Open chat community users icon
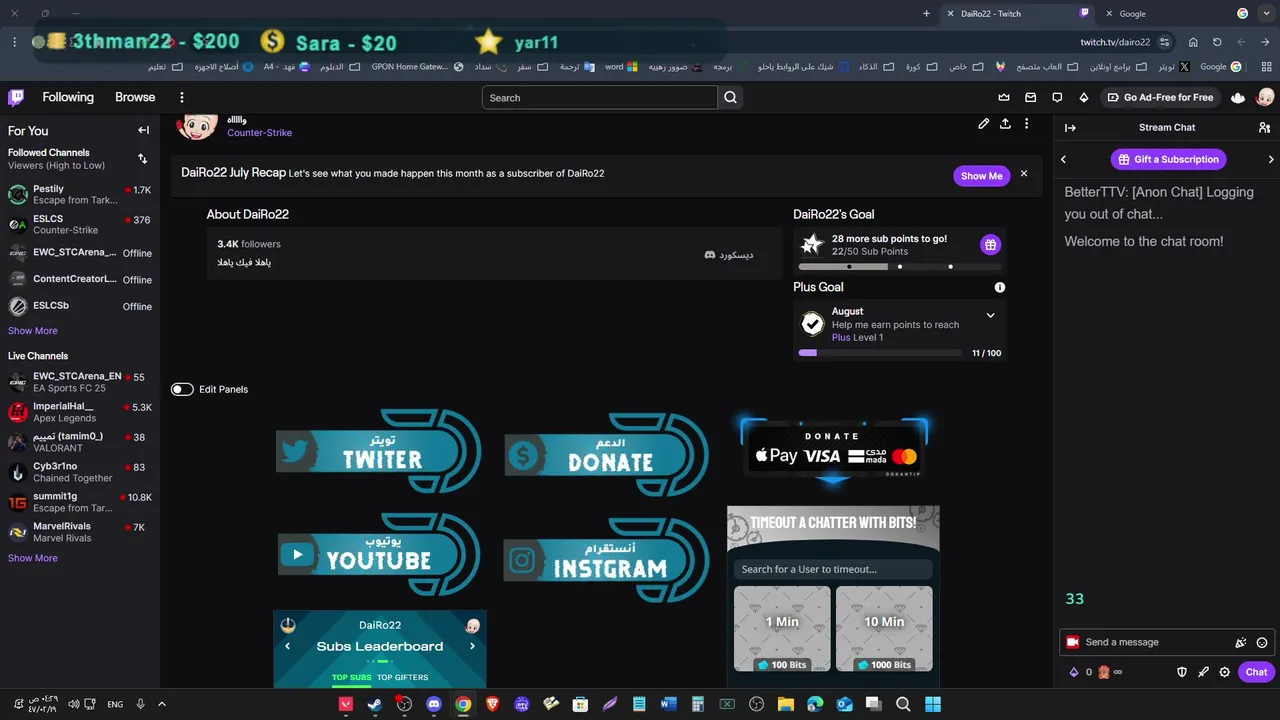Image resolution: width=1280 pixels, height=720 pixels. pyautogui.click(x=1264, y=128)
